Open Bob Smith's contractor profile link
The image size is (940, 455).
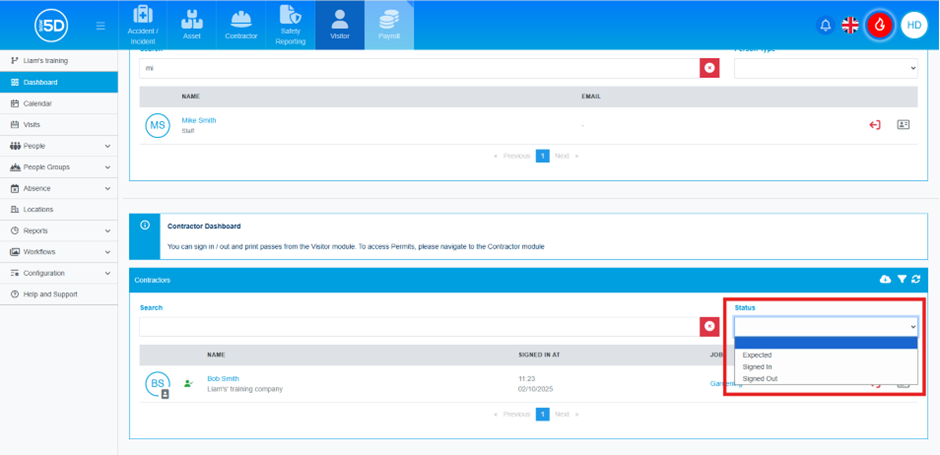[223, 379]
